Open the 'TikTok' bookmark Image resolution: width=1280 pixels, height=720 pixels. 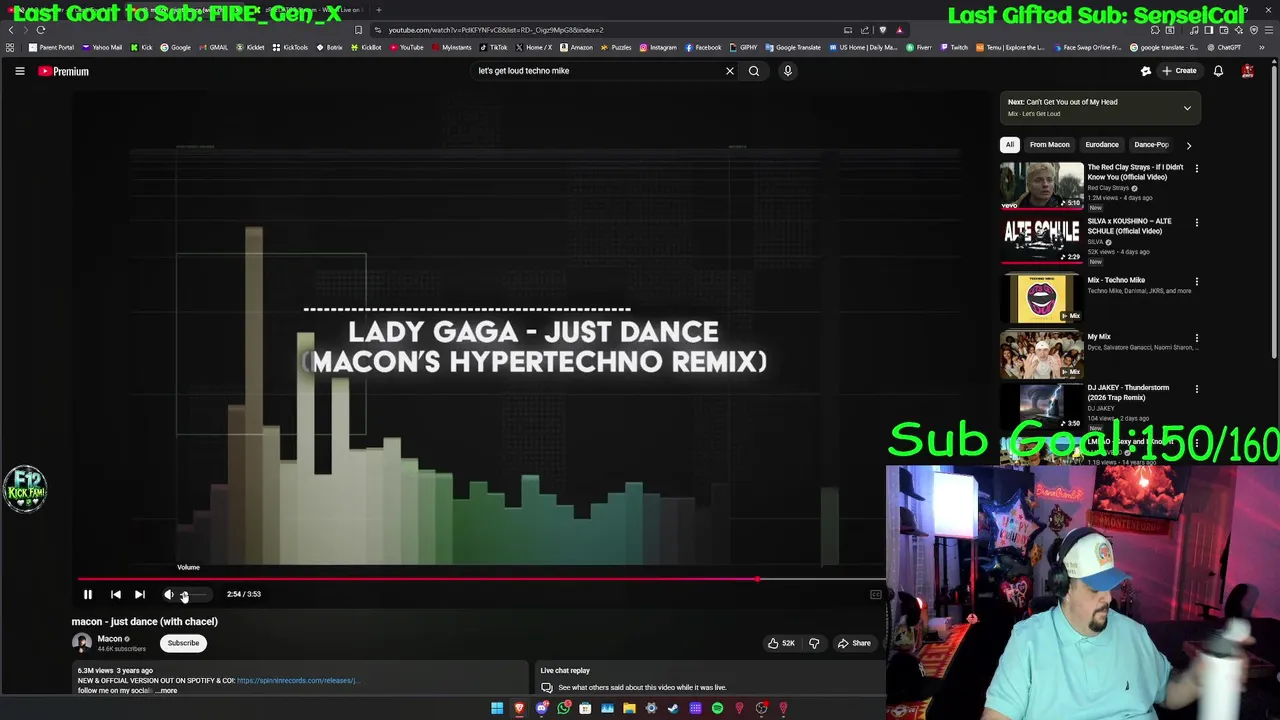[x=493, y=47]
